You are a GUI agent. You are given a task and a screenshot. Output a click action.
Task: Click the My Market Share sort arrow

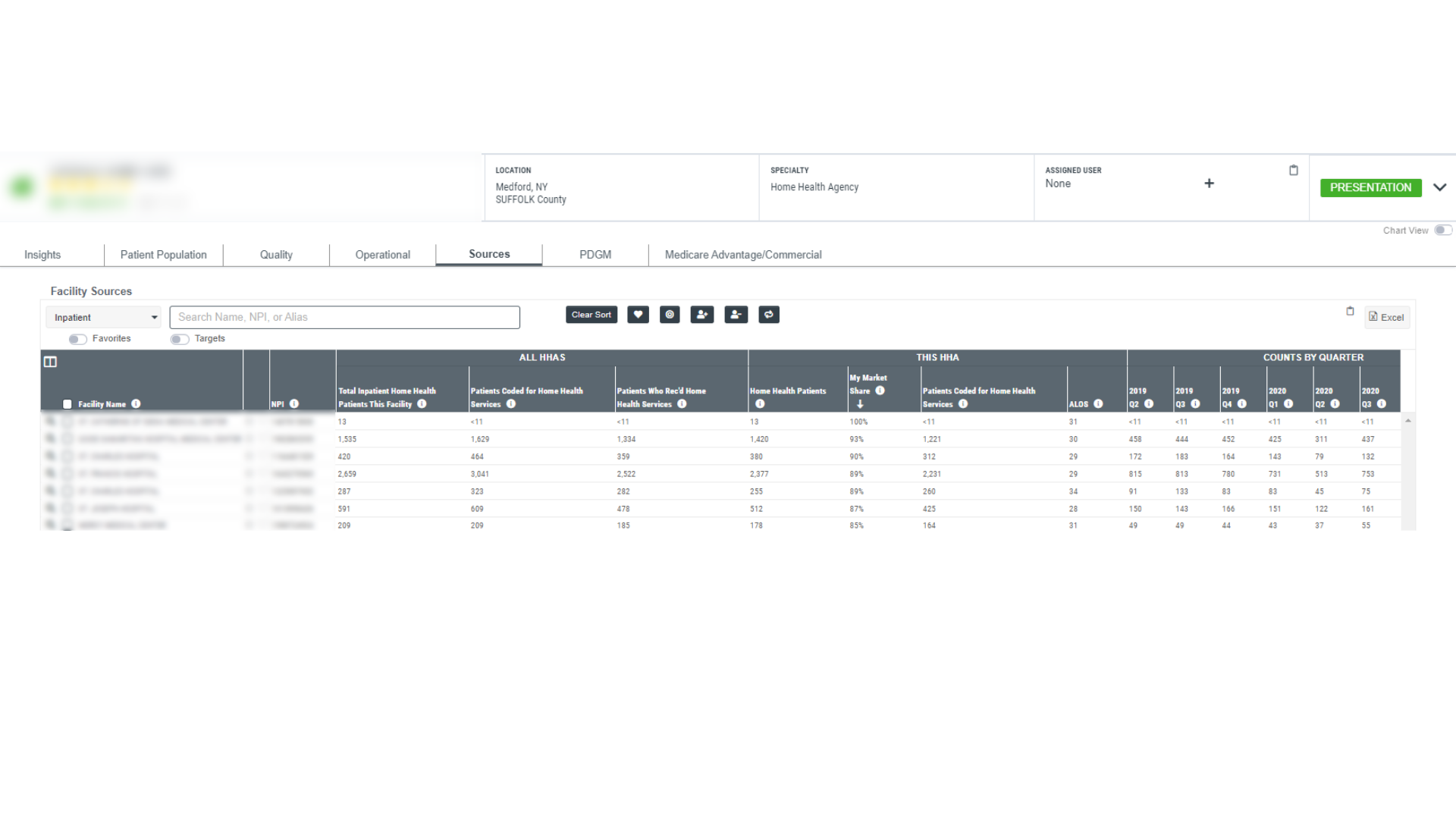coord(860,404)
